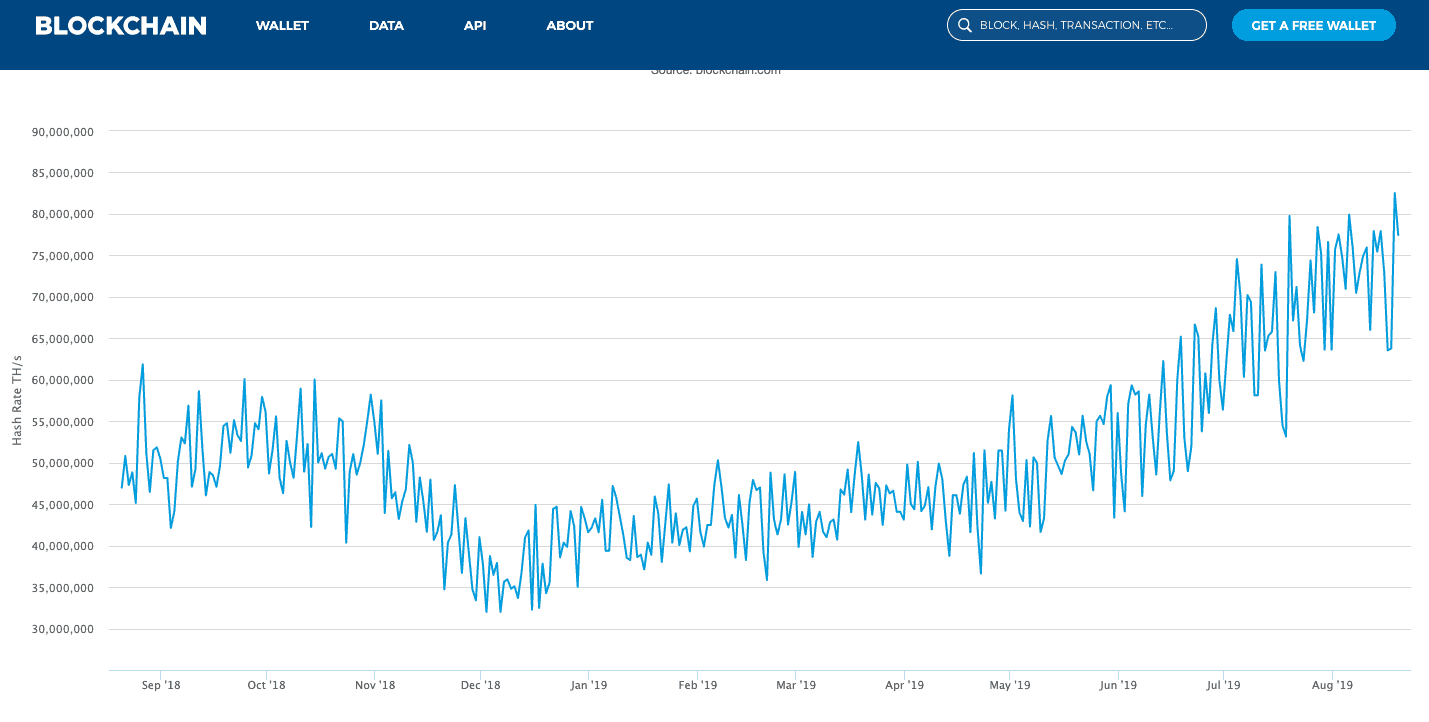Click the Sep '18 x-axis label
Screen dimensions: 1429x722
tap(161, 686)
